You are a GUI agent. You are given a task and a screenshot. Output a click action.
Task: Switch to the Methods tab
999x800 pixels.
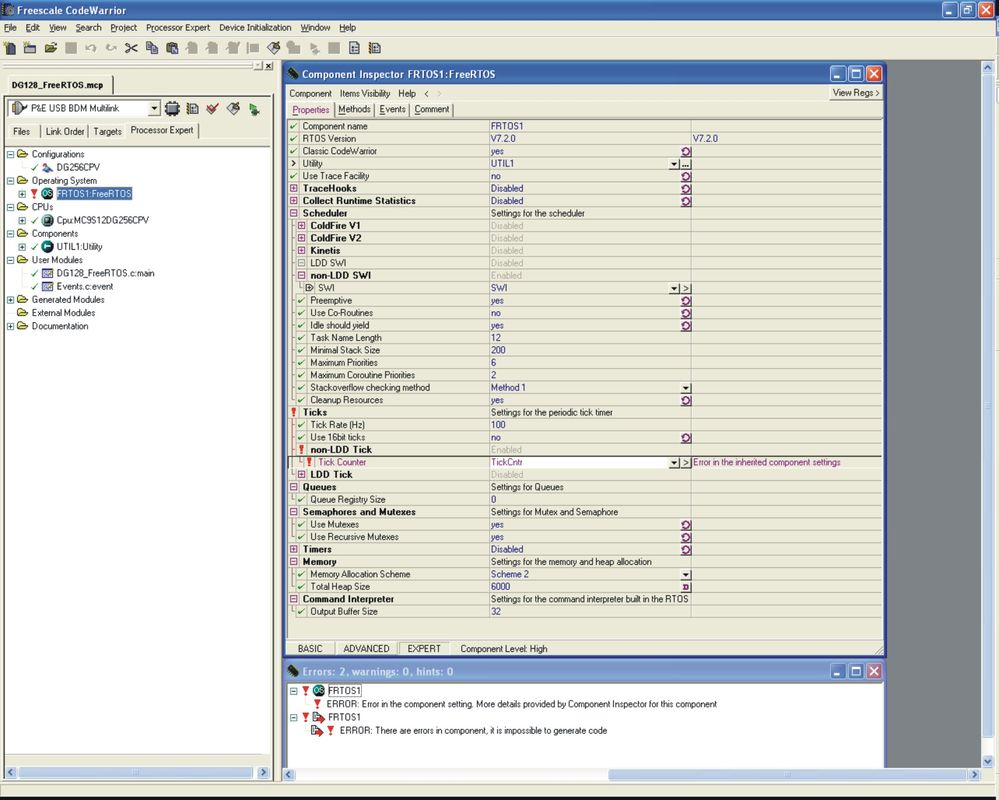click(354, 110)
